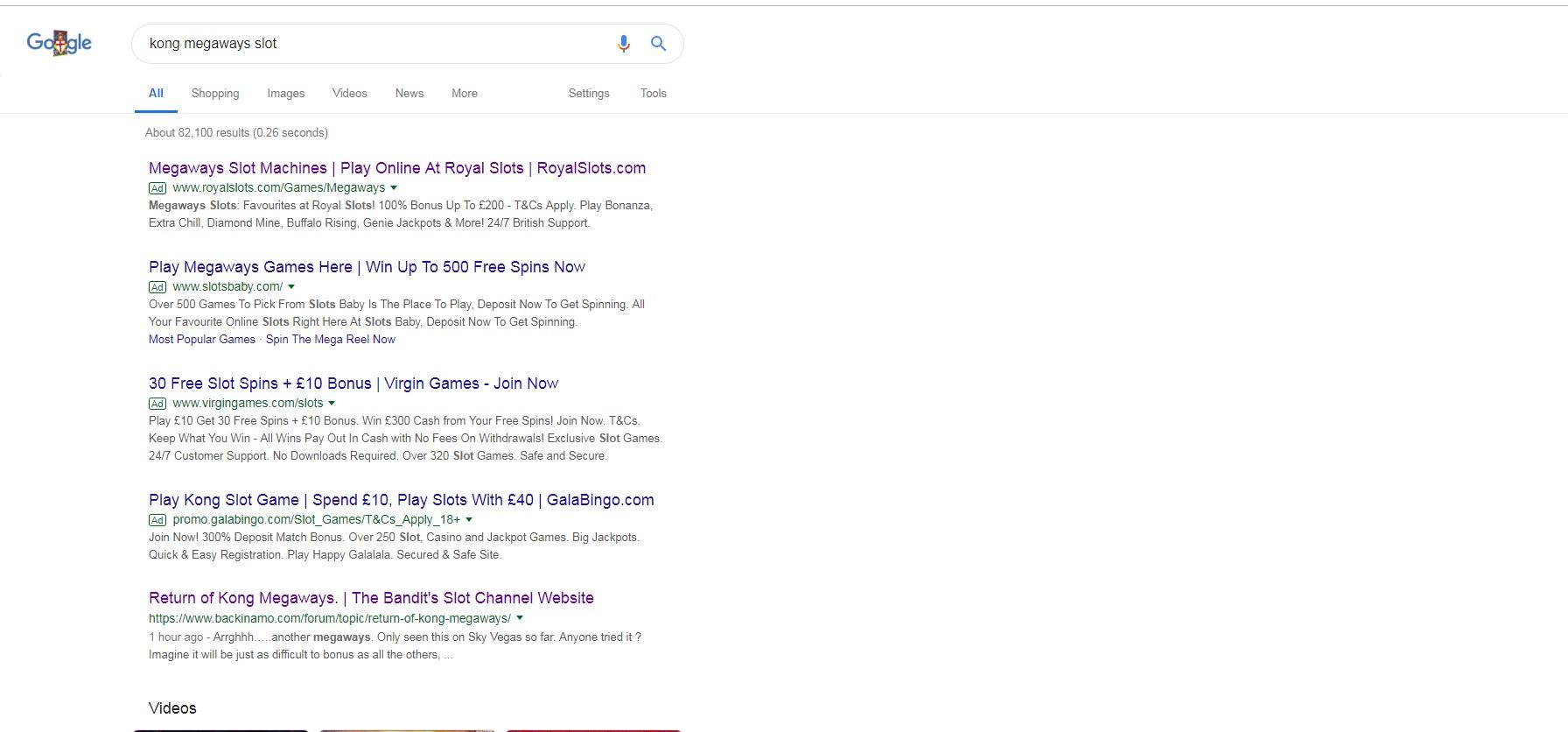The image size is (1568, 732).
Task: Open the More search categories menu
Action: click(465, 94)
